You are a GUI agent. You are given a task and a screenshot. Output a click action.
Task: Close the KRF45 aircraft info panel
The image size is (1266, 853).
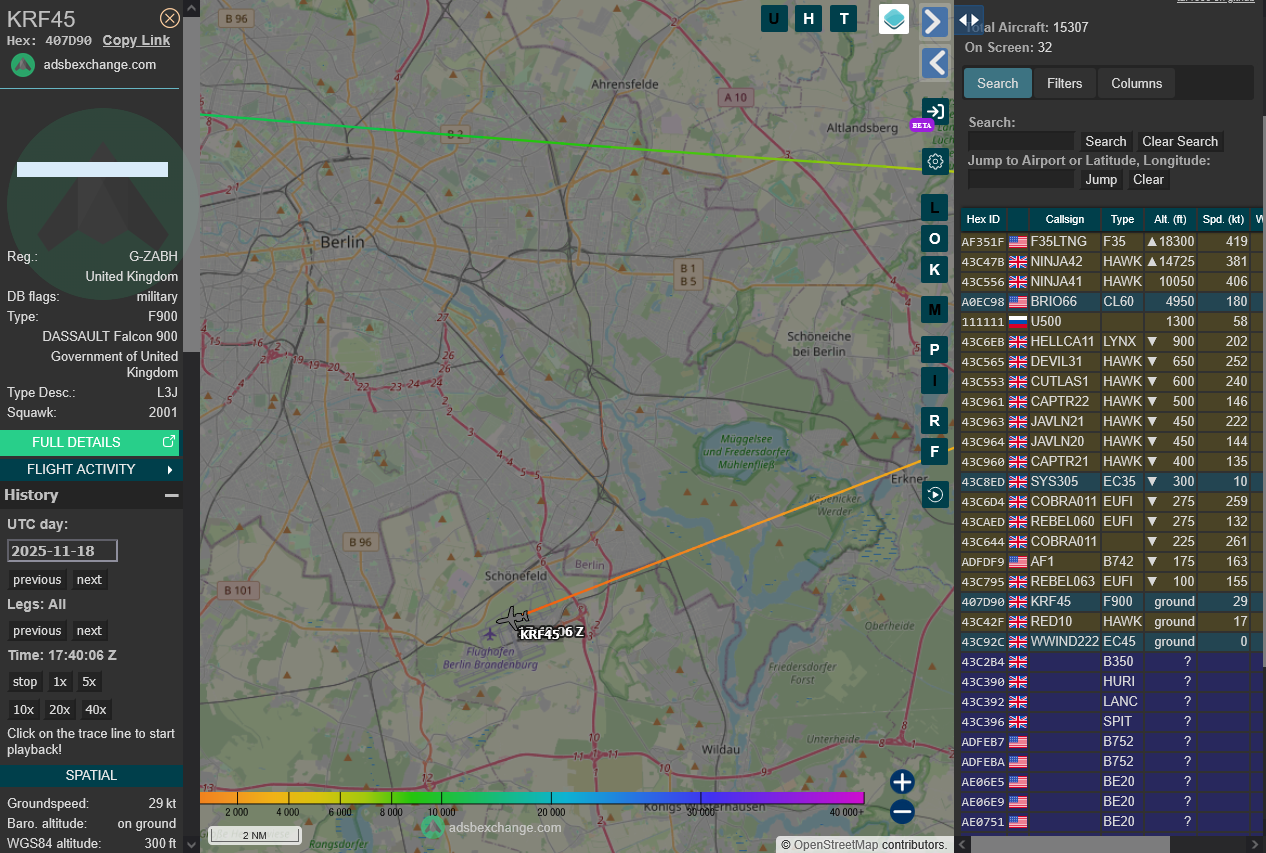point(170,17)
